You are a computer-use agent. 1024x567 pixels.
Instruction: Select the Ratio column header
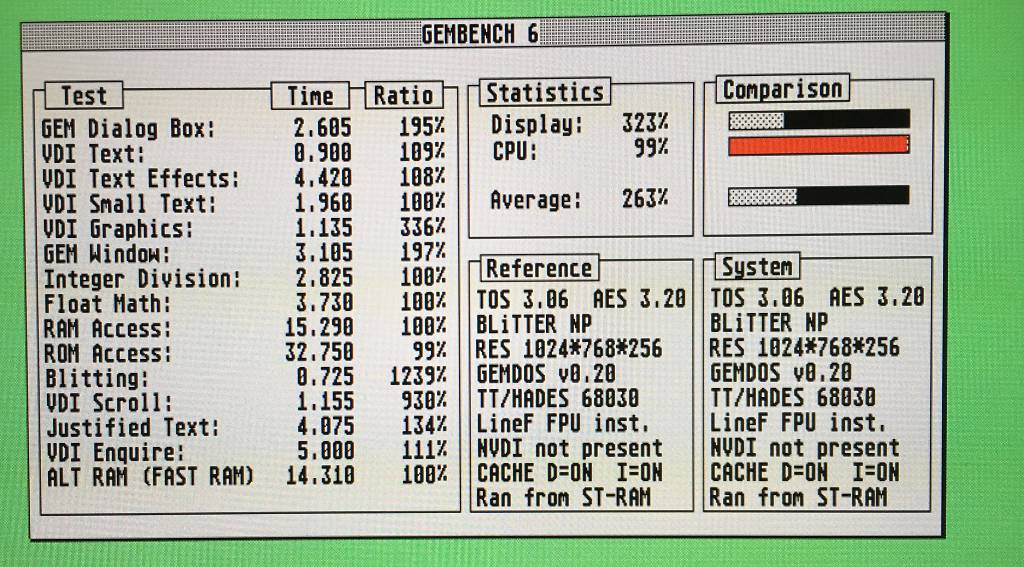click(x=404, y=95)
